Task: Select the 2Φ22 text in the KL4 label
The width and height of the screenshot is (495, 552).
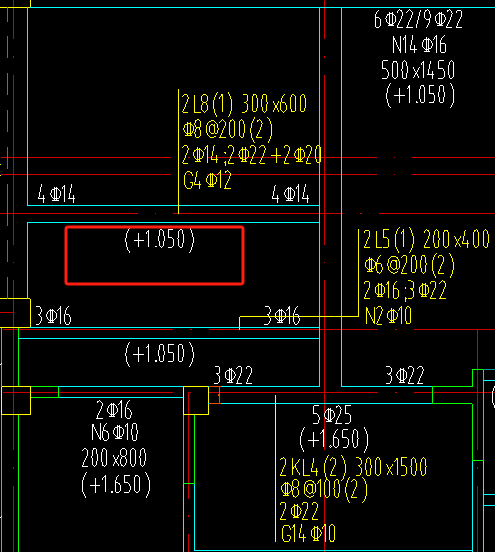Action: point(299,511)
